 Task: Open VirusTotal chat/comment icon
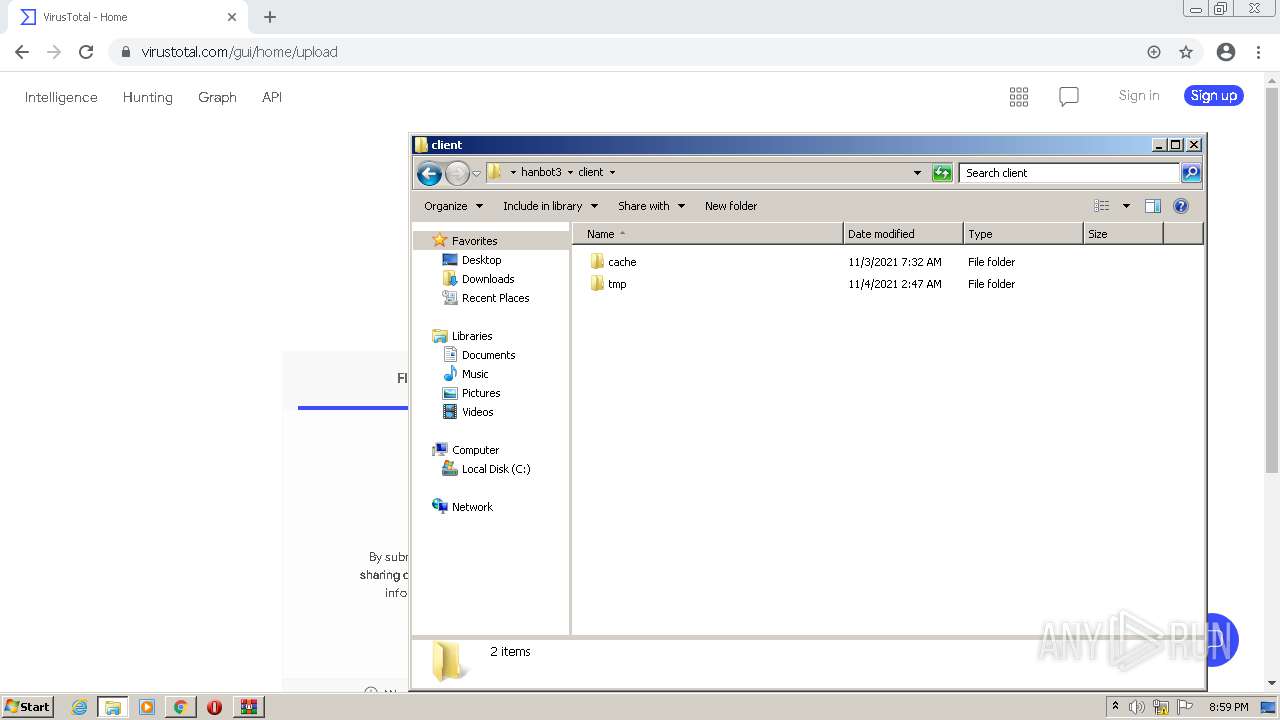1069,96
